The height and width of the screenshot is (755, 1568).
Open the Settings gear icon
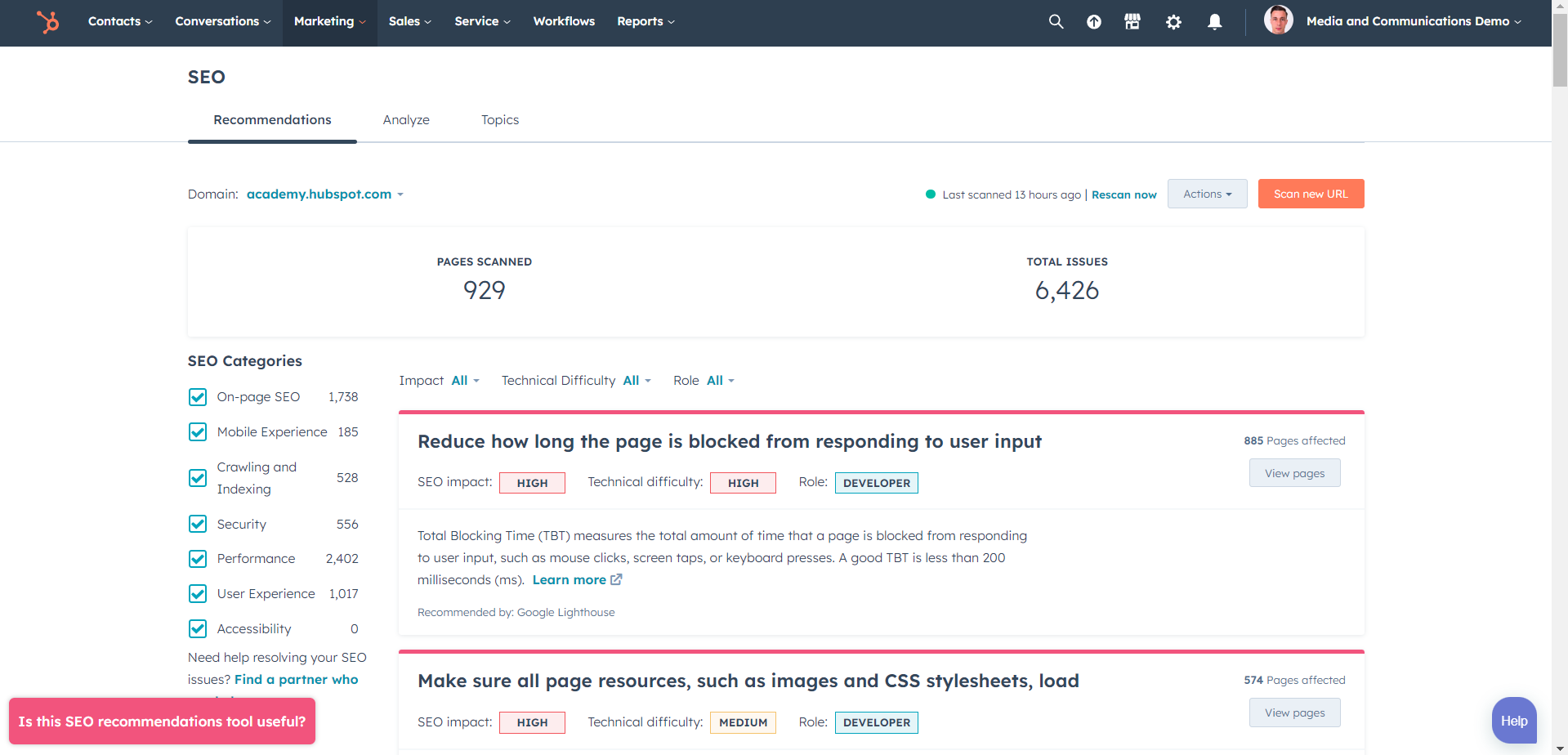click(1174, 21)
